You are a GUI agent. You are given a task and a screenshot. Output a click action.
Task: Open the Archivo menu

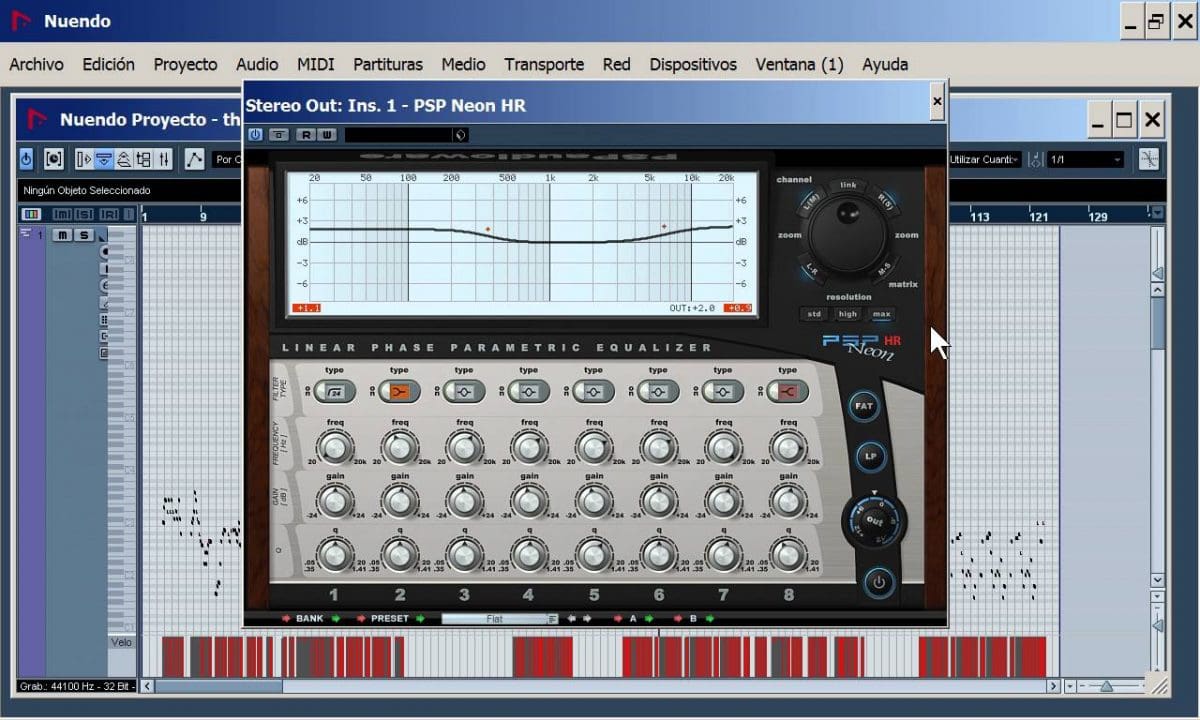(36, 64)
